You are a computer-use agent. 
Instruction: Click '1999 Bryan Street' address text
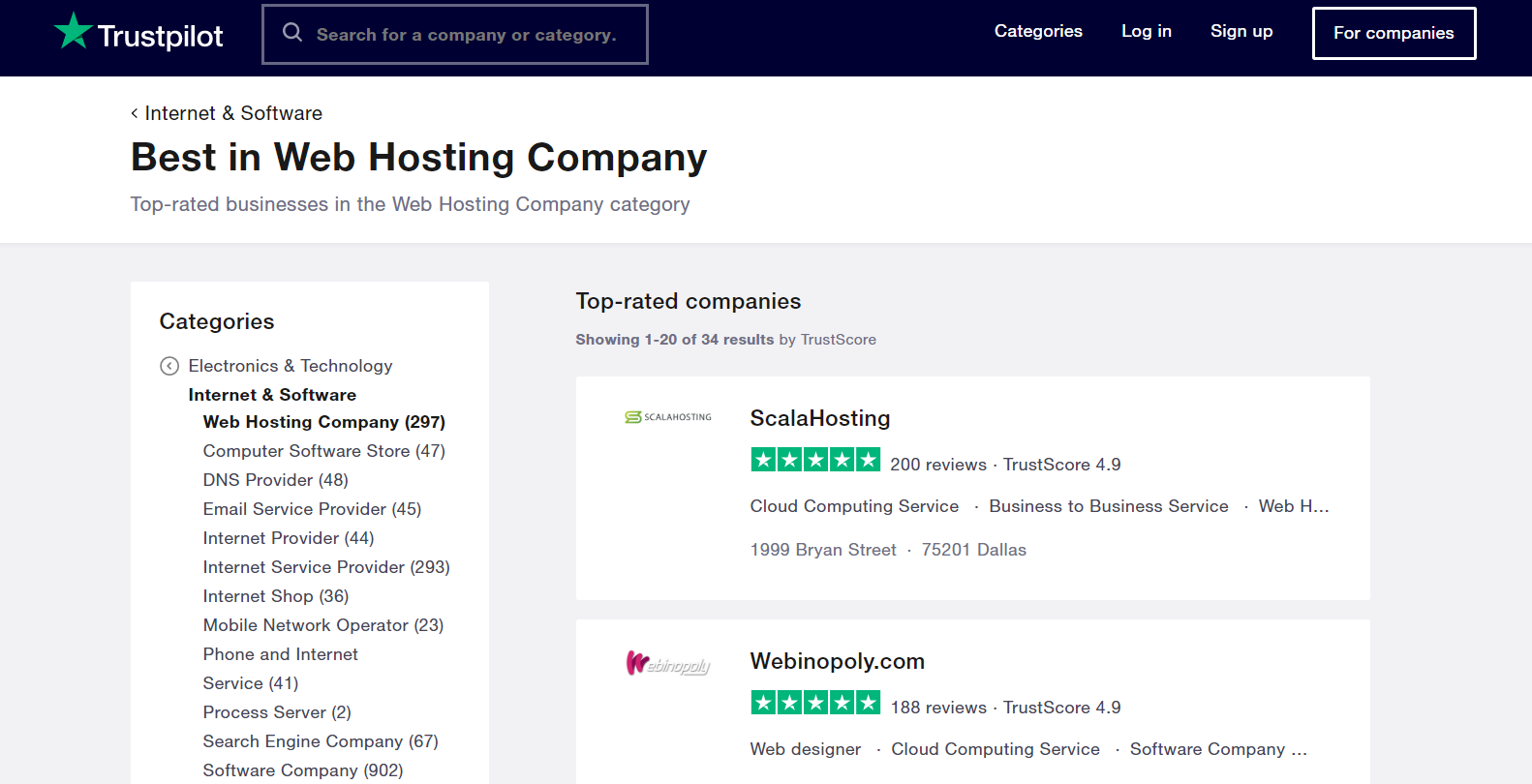tap(823, 550)
